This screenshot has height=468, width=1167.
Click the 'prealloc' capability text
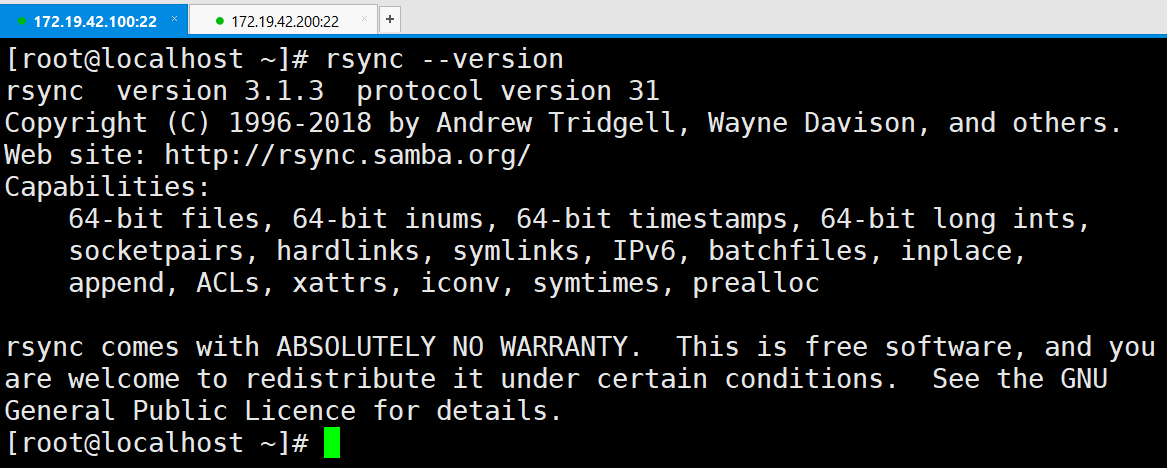click(x=756, y=283)
